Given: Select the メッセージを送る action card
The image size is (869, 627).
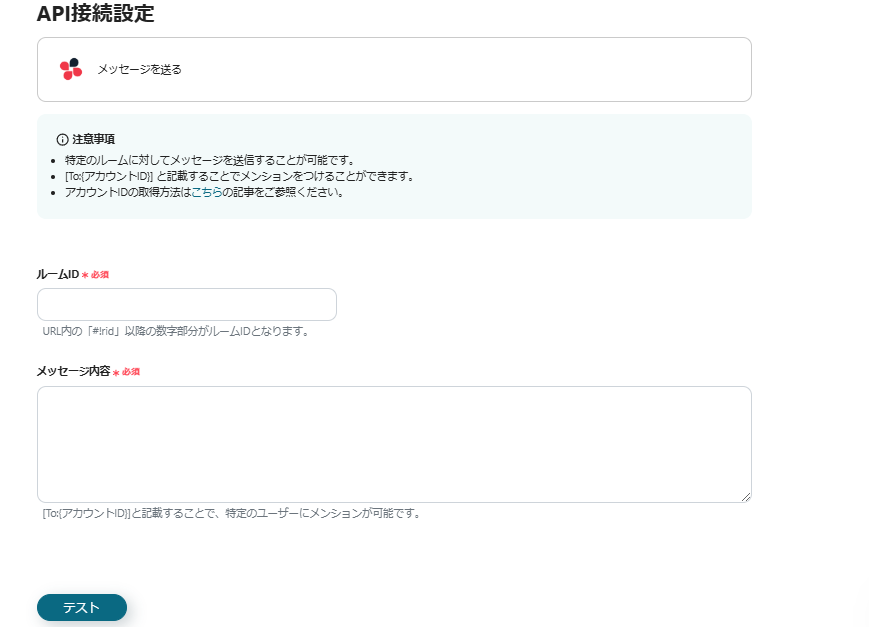Looking at the screenshot, I should 394,69.
